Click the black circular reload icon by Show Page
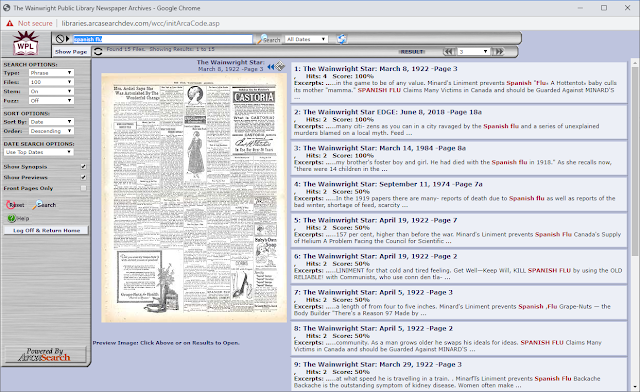The image size is (640, 392). (x=98, y=51)
